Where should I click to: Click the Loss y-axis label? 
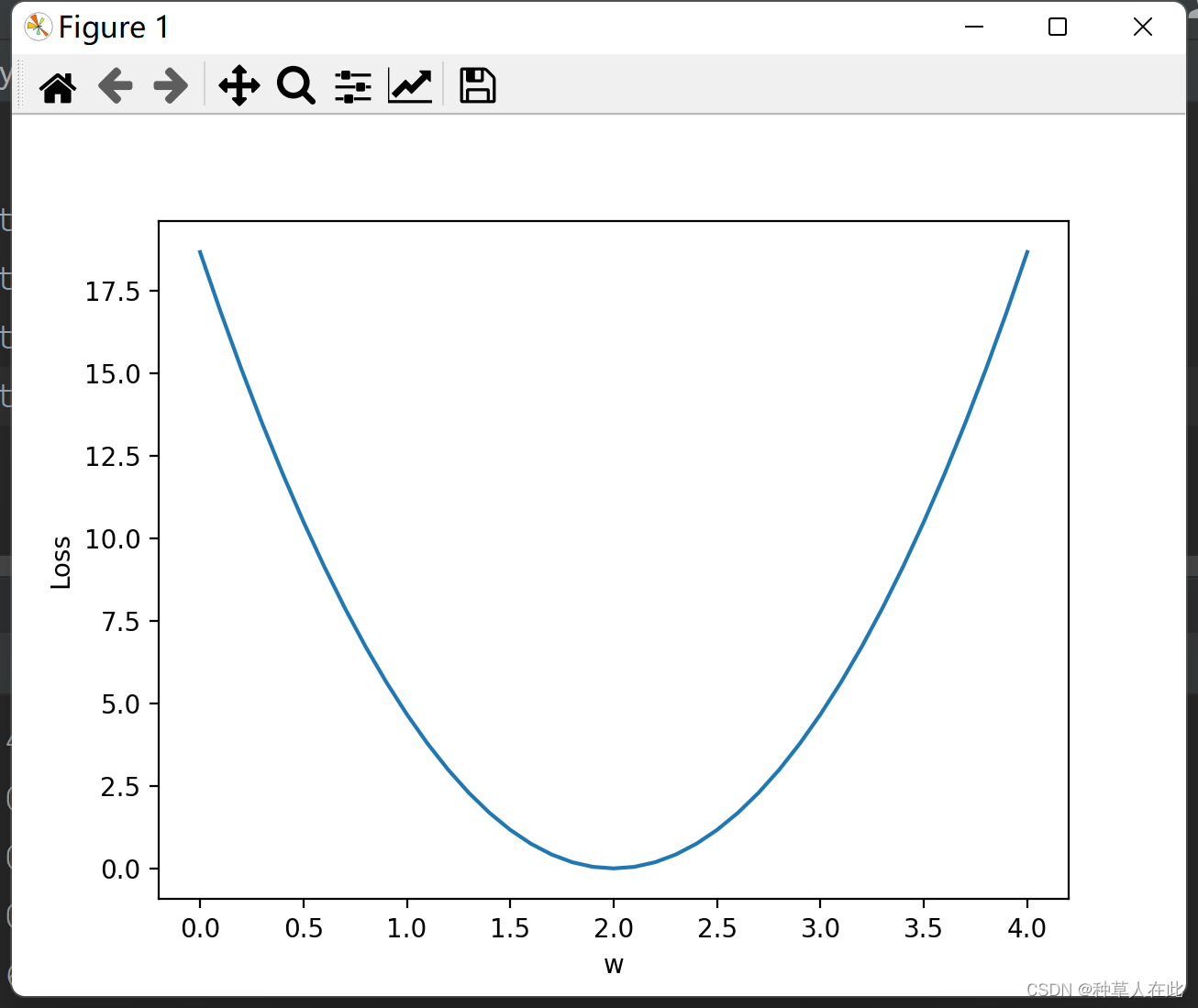click(61, 562)
